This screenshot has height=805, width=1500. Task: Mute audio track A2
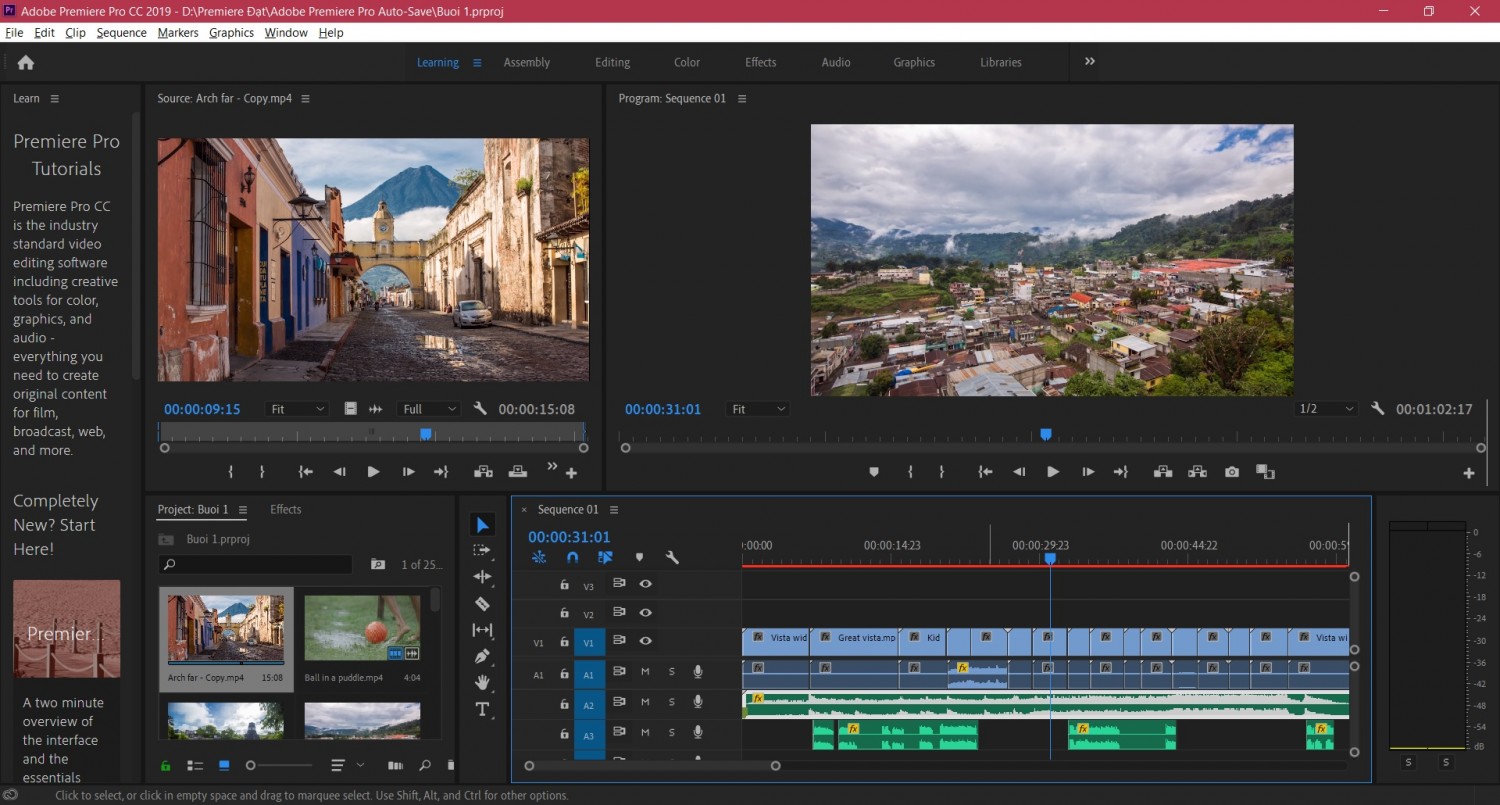click(x=645, y=702)
